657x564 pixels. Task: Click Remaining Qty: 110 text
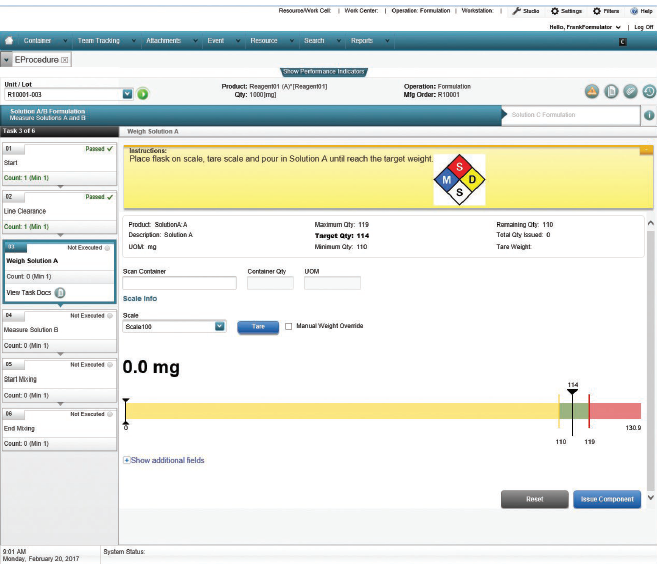click(525, 225)
